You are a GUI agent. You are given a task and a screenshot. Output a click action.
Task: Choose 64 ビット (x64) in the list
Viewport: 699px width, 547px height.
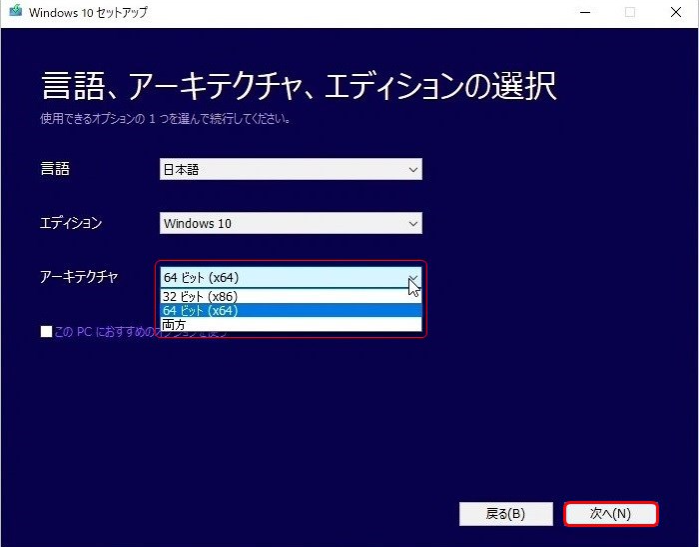291,310
